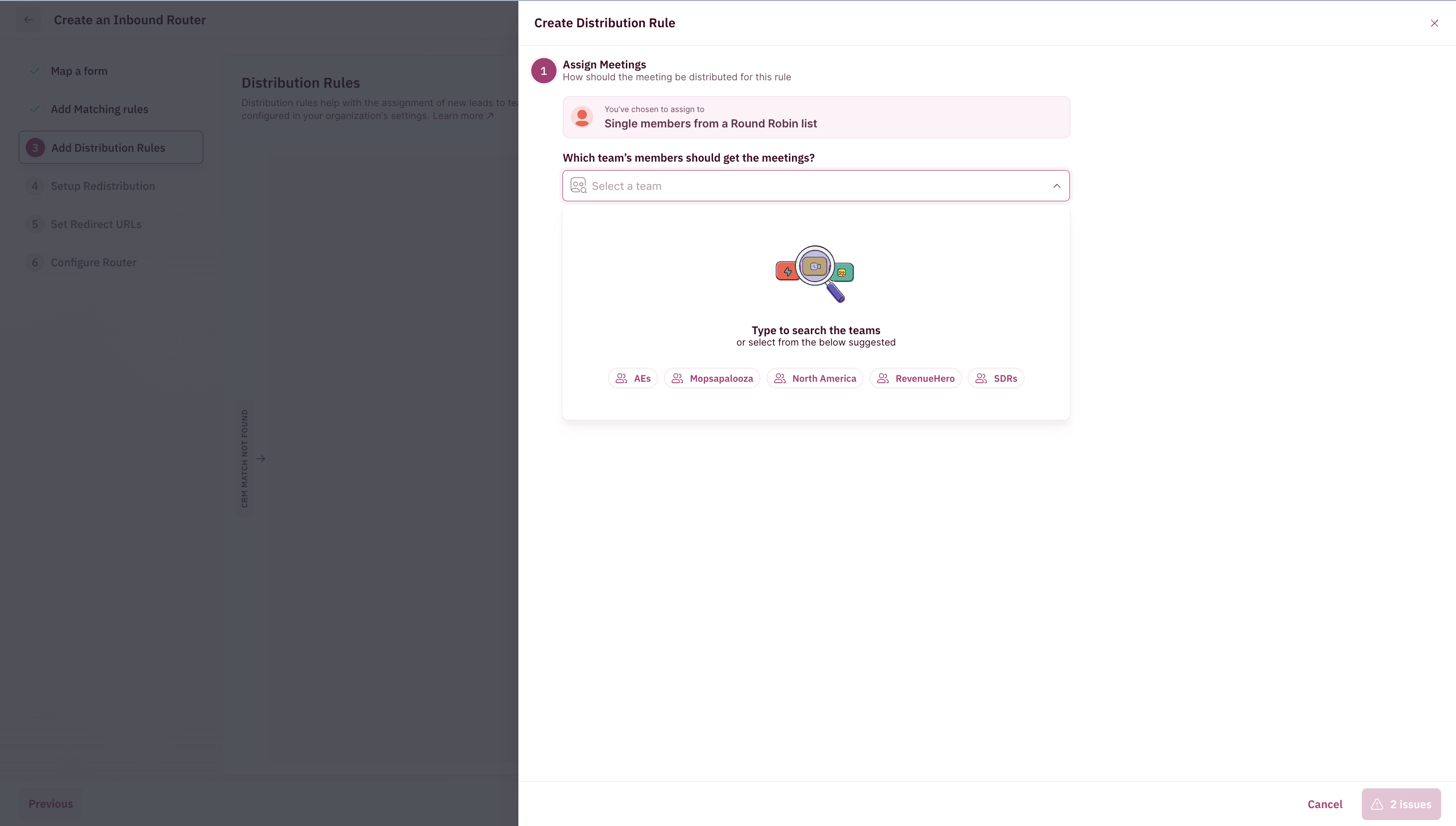Click the 2 issues label
Screen dimensions: 1456x826
pyautogui.click(x=1410, y=804)
